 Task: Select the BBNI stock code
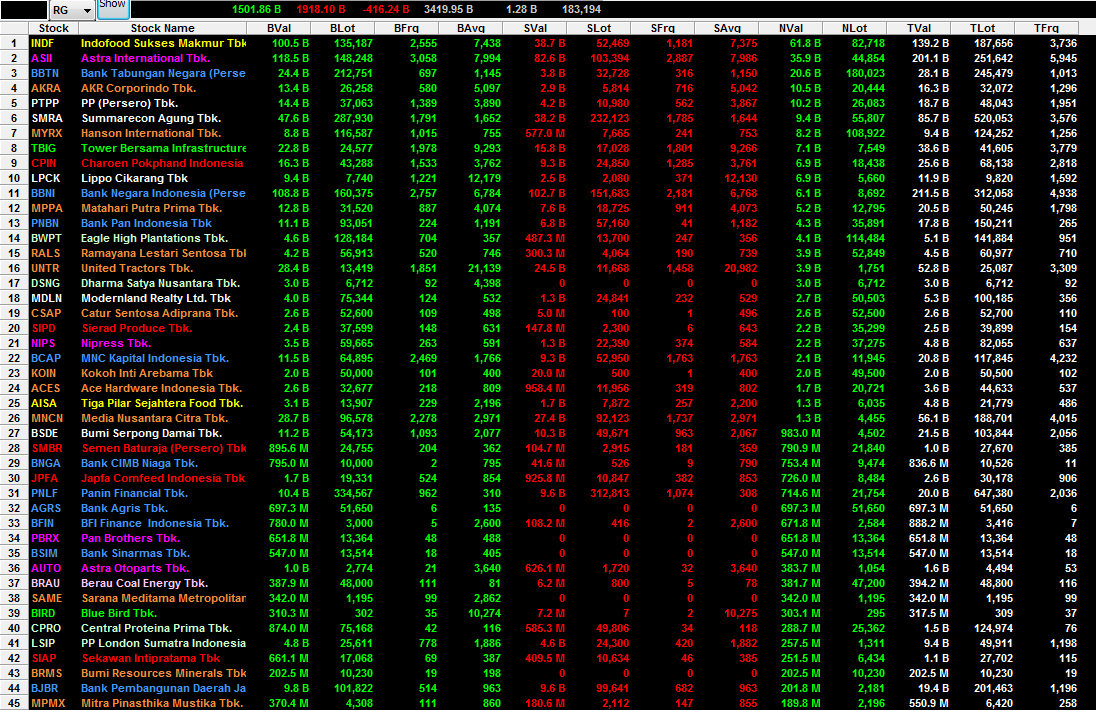pos(43,194)
